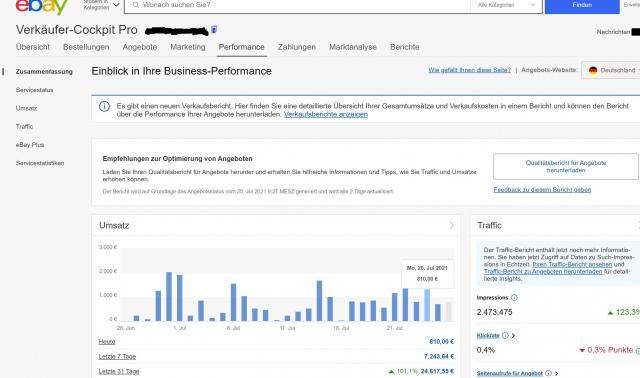Click the info icon in the Verkaufsbericht notice
Image resolution: width=640 pixels, height=378 pixels.
104,107
